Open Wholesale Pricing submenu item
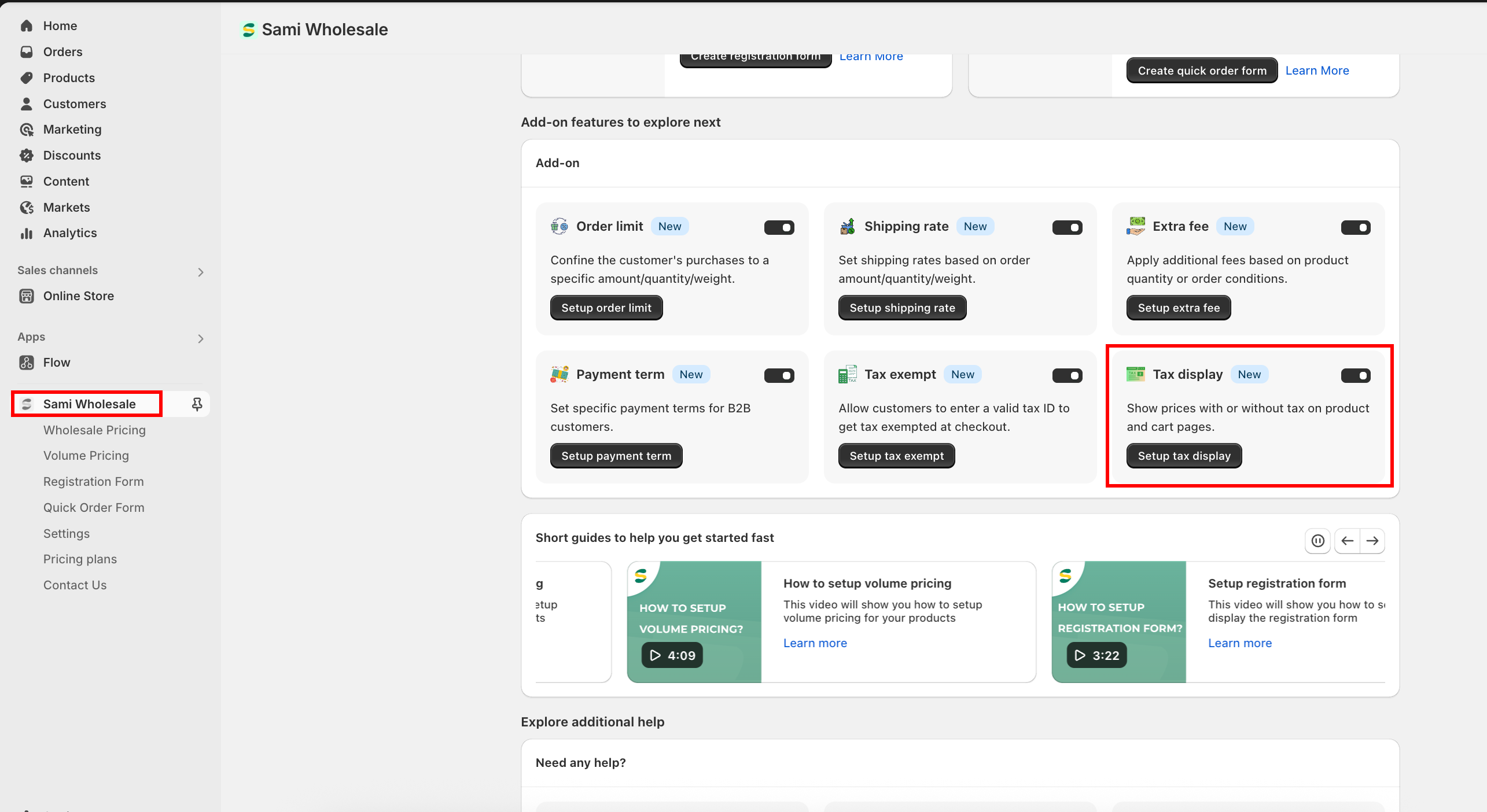Screen dimensions: 1487x812 pyautogui.click(x=94, y=430)
